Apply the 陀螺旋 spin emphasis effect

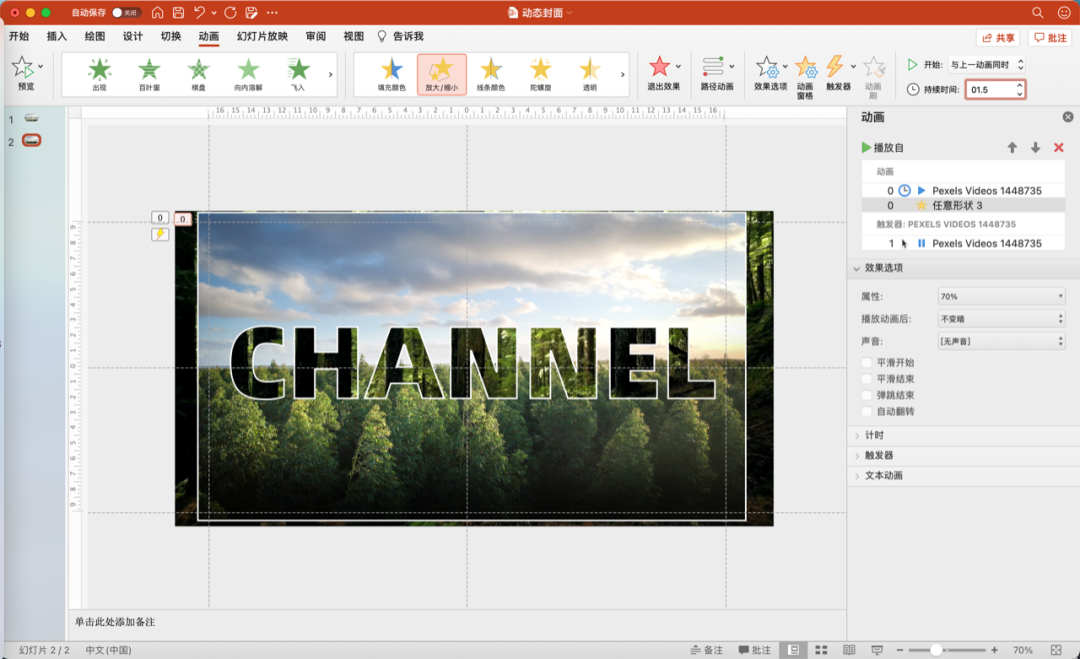541,74
